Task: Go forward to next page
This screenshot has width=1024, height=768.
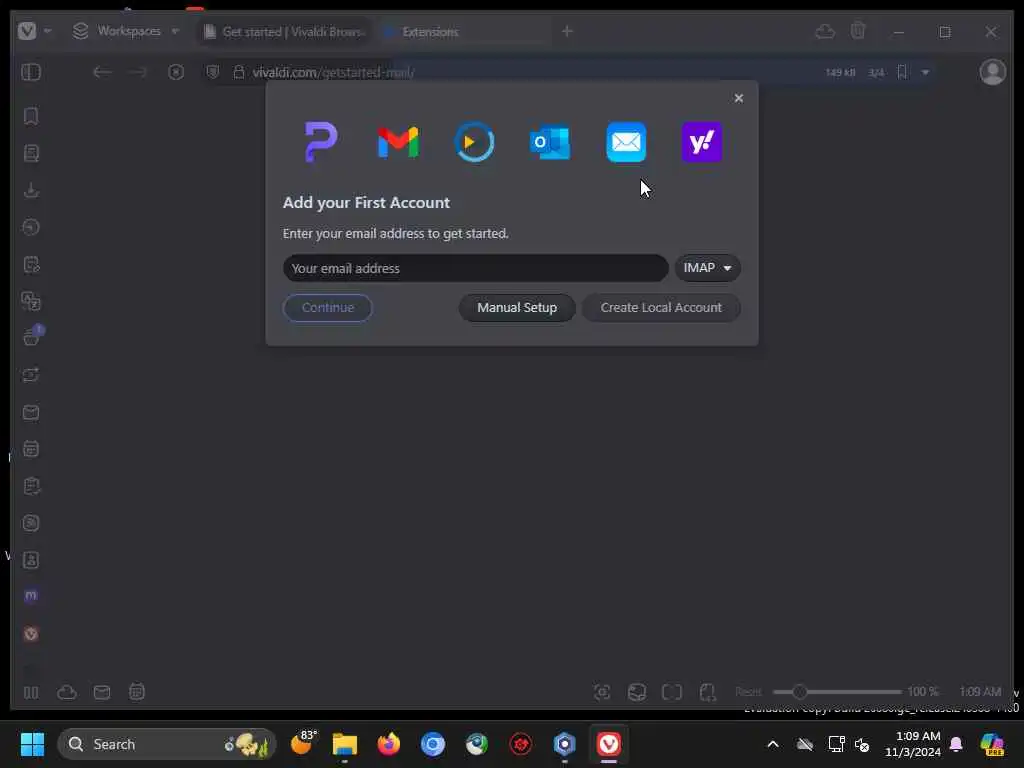Action: coord(137,72)
